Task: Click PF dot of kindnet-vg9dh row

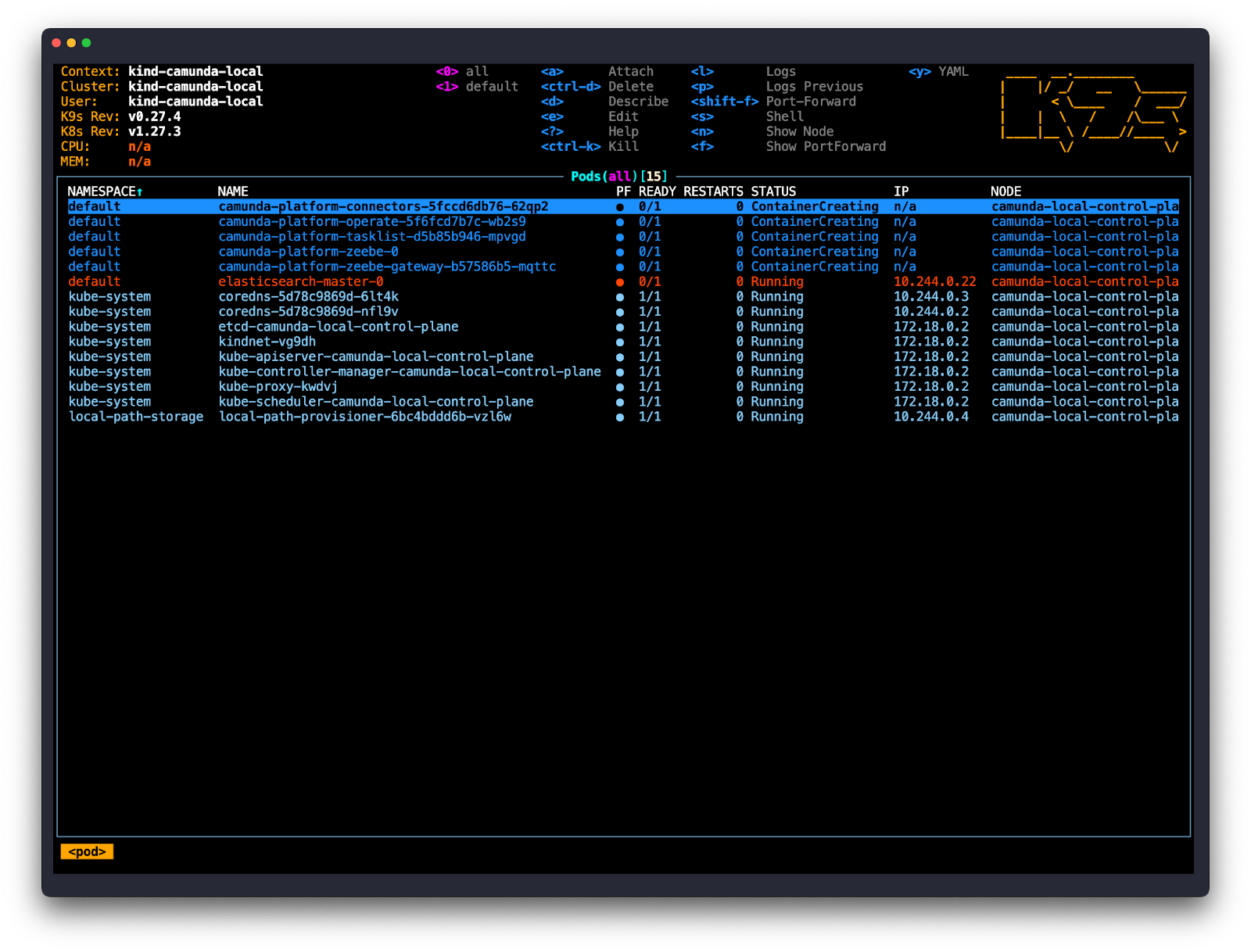Action: click(620, 342)
